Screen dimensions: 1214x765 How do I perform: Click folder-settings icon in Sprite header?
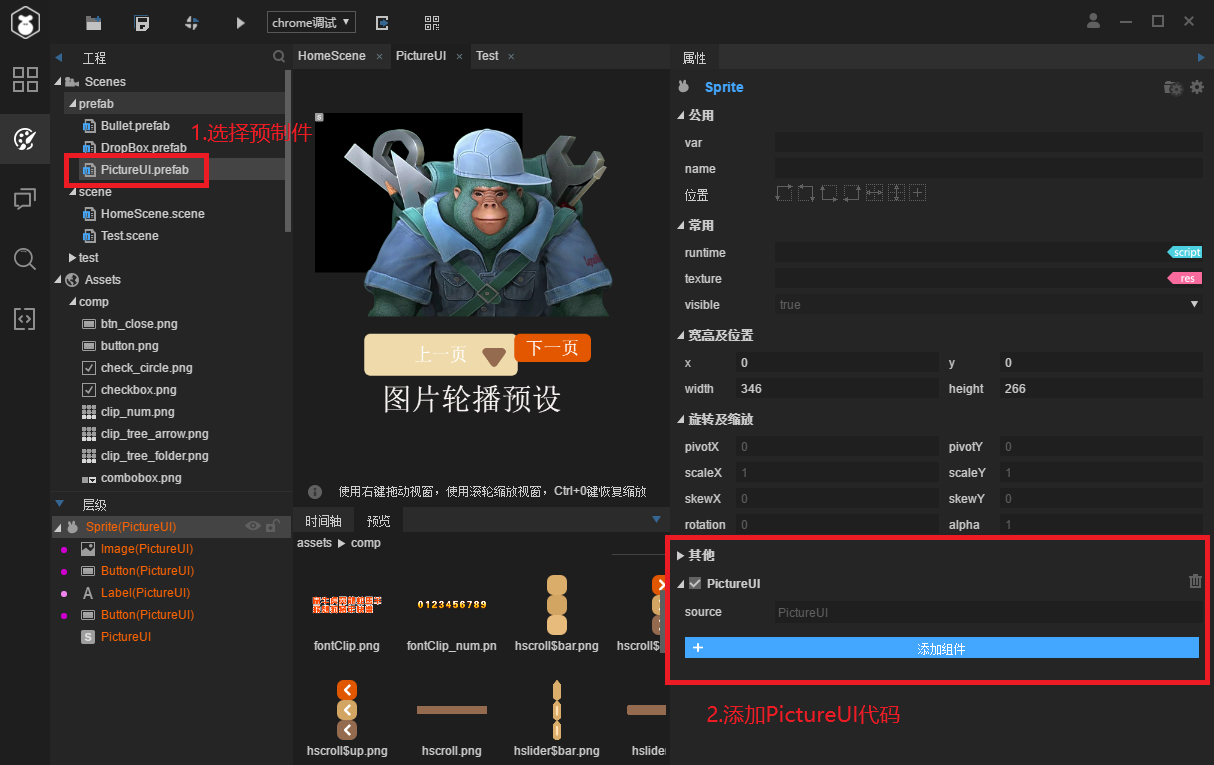click(1173, 88)
